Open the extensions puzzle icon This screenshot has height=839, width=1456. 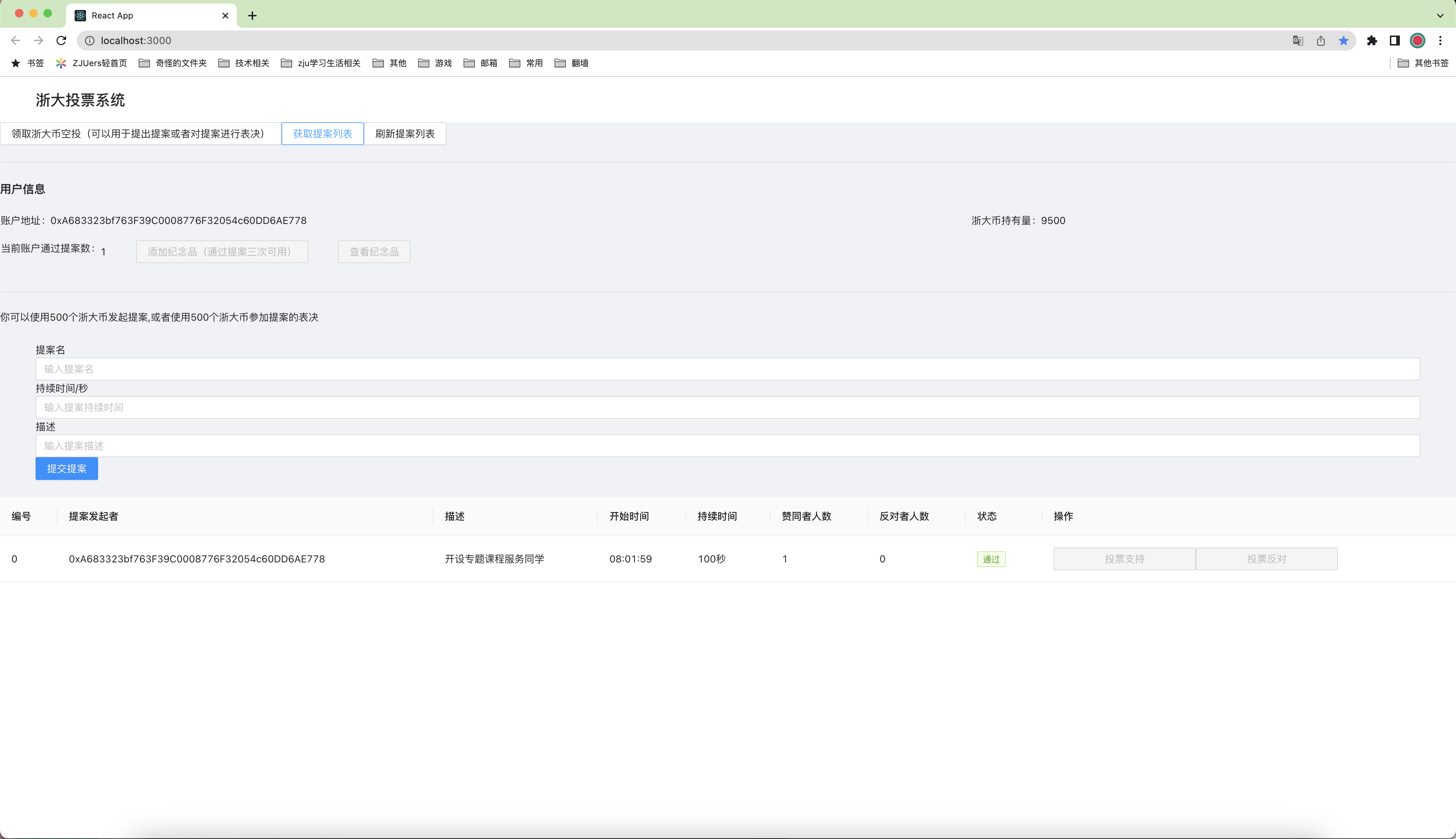pos(1372,40)
